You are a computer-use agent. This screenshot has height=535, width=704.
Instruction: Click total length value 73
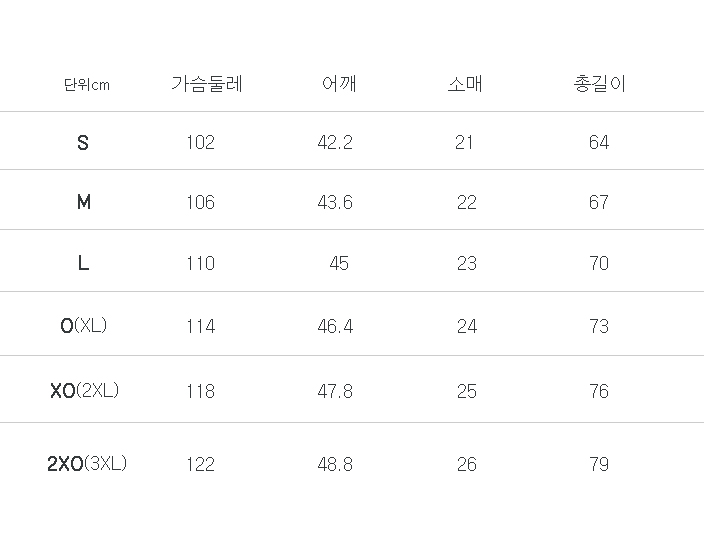click(x=599, y=327)
